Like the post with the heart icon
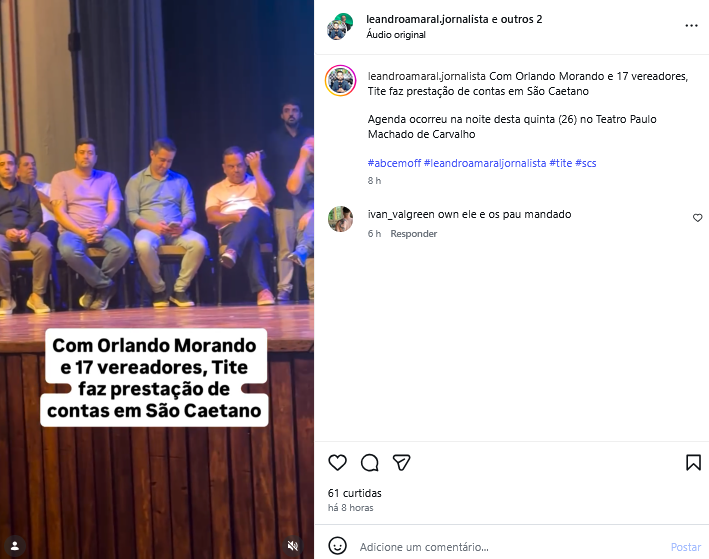This screenshot has width=709, height=559. coord(337,463)
